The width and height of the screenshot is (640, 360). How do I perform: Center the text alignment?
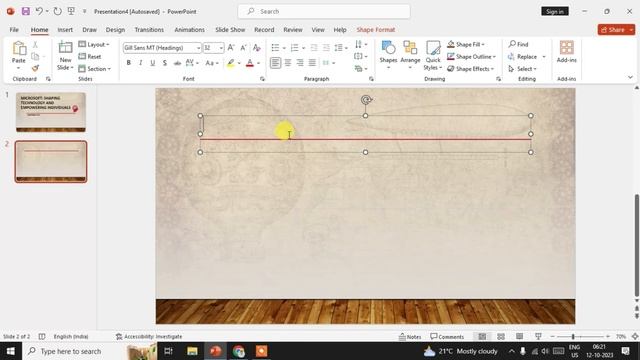pos(288,63)
